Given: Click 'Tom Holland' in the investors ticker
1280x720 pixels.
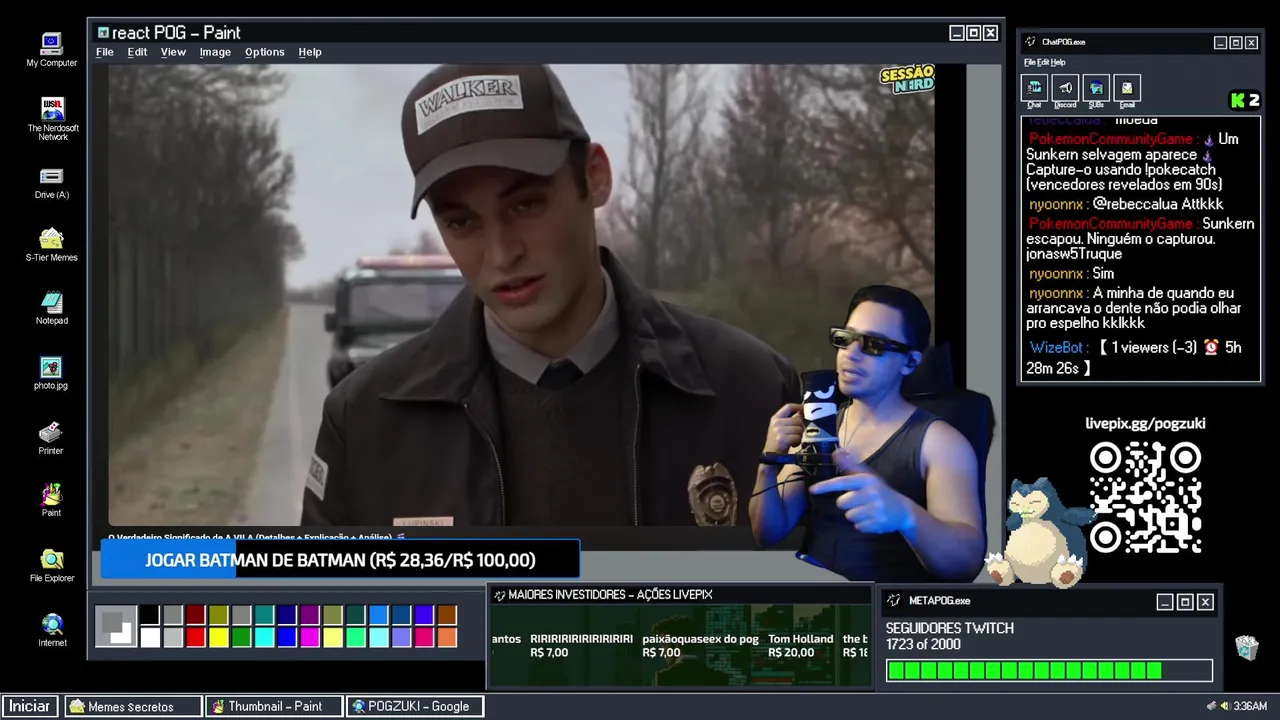Looking at the screenshot, I should click(800, 639).
